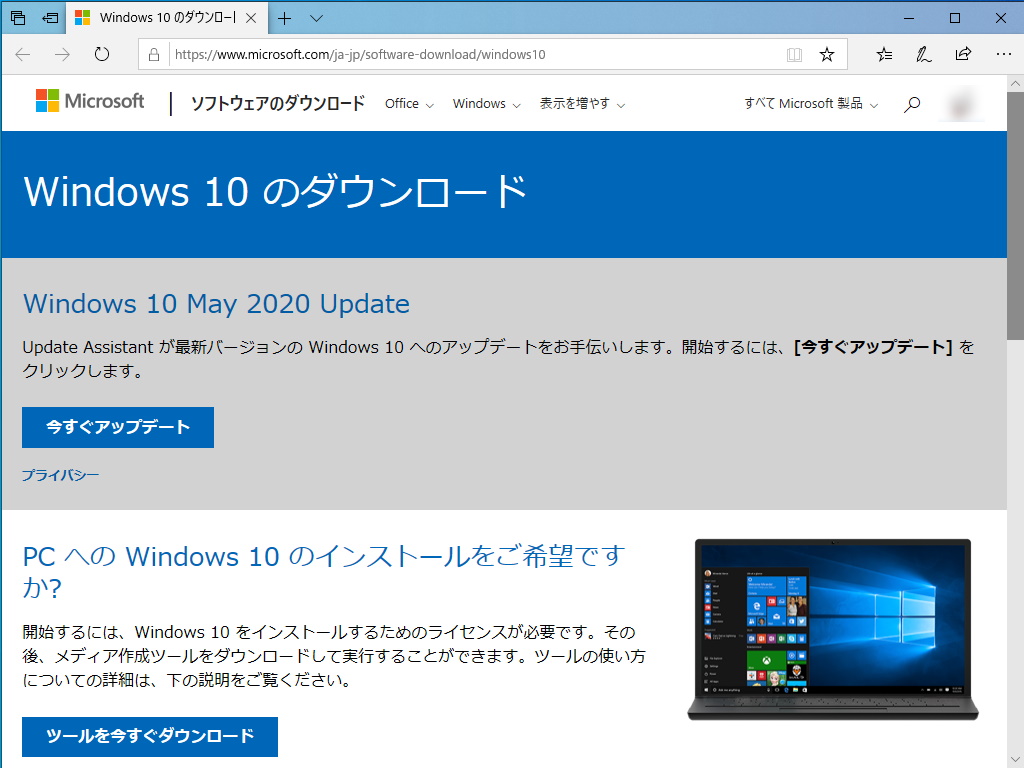This screenshot has height=768, width=1024.
Task: Go back using the back arrow
Action: pyautogui.click(x=22, y=55)
